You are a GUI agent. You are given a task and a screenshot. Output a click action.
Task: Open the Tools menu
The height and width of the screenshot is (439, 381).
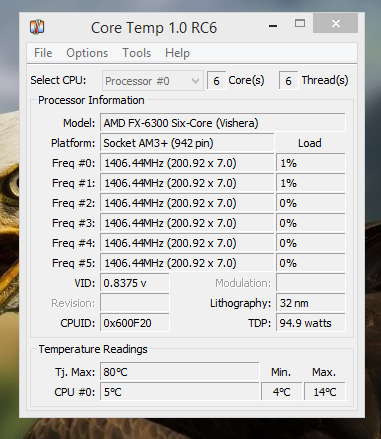pos(137,53)
